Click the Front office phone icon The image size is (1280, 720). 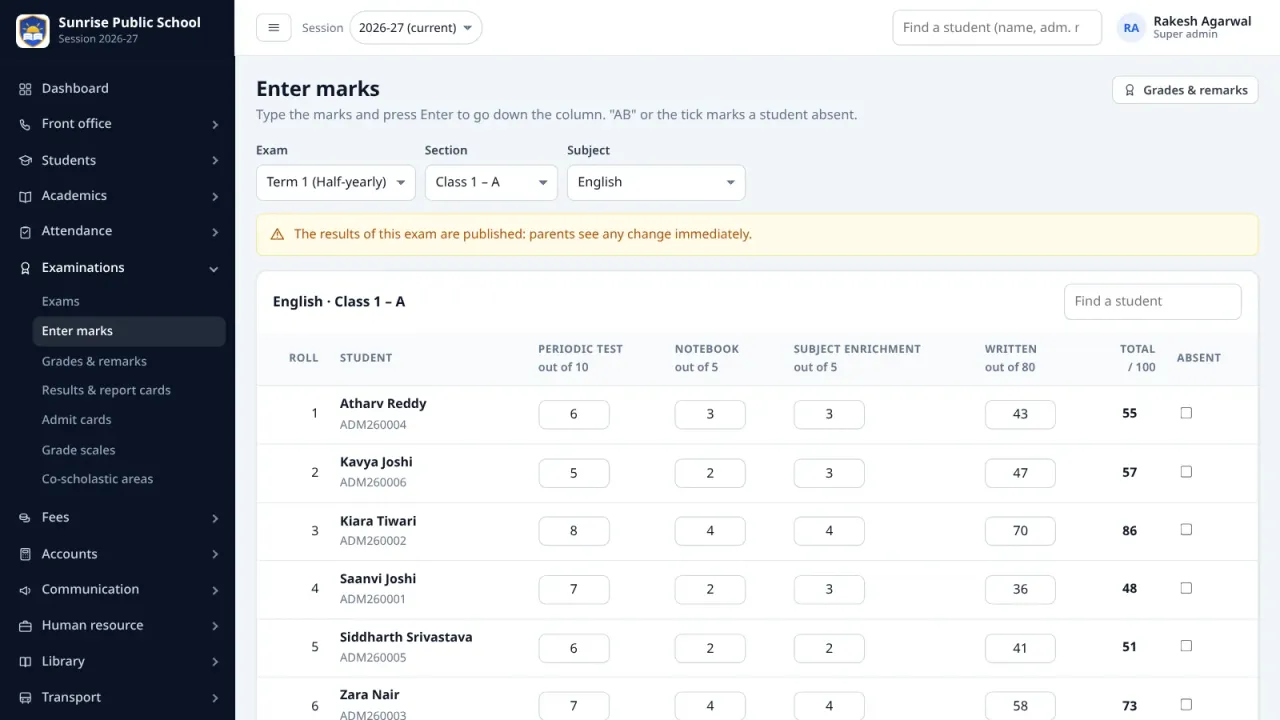coord(25,124)
